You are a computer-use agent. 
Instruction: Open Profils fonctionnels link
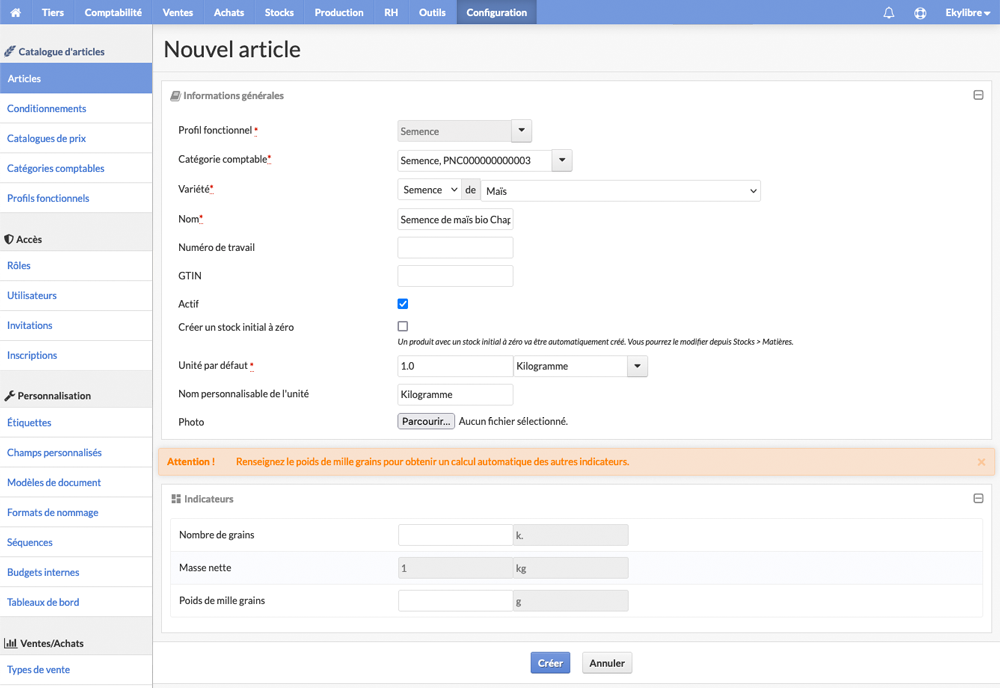76,198
